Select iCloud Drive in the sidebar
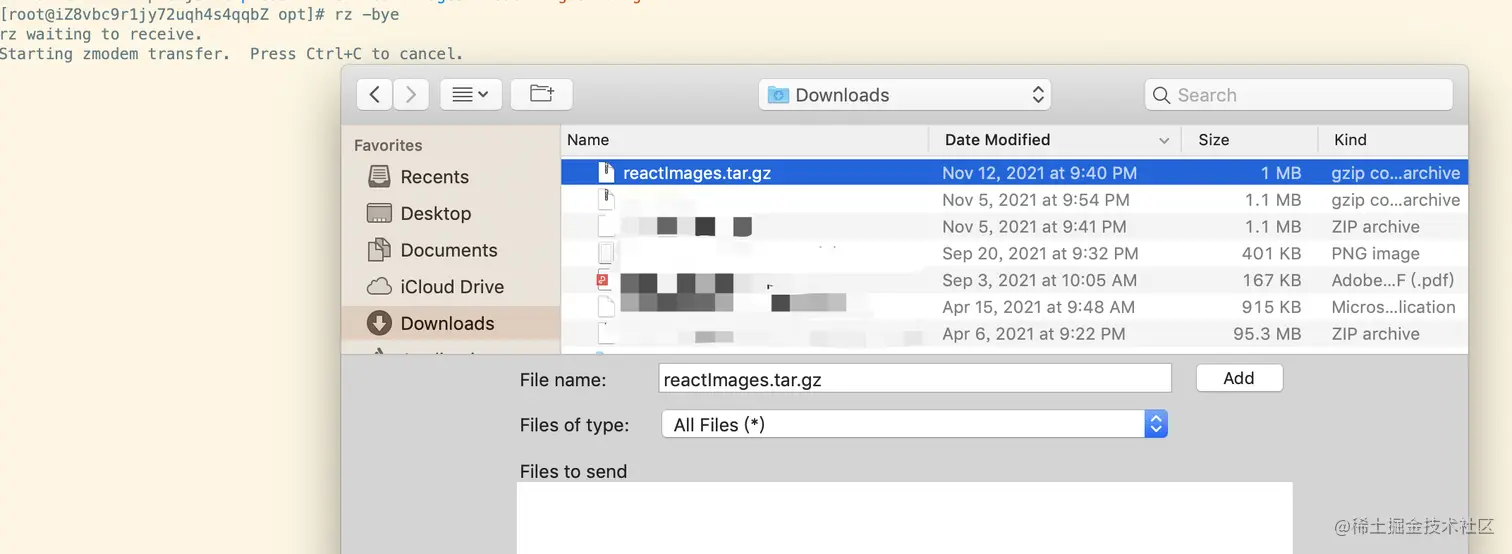 coord(452,287)
